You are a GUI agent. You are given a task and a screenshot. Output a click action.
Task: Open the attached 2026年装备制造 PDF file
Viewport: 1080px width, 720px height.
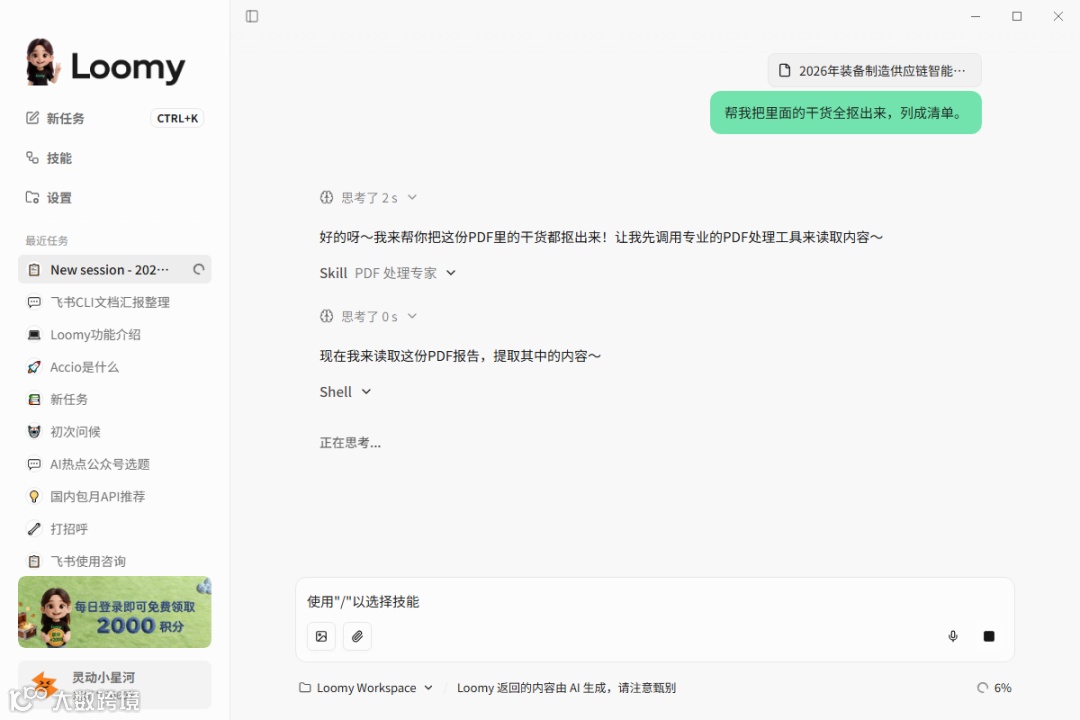pos(874,70)
